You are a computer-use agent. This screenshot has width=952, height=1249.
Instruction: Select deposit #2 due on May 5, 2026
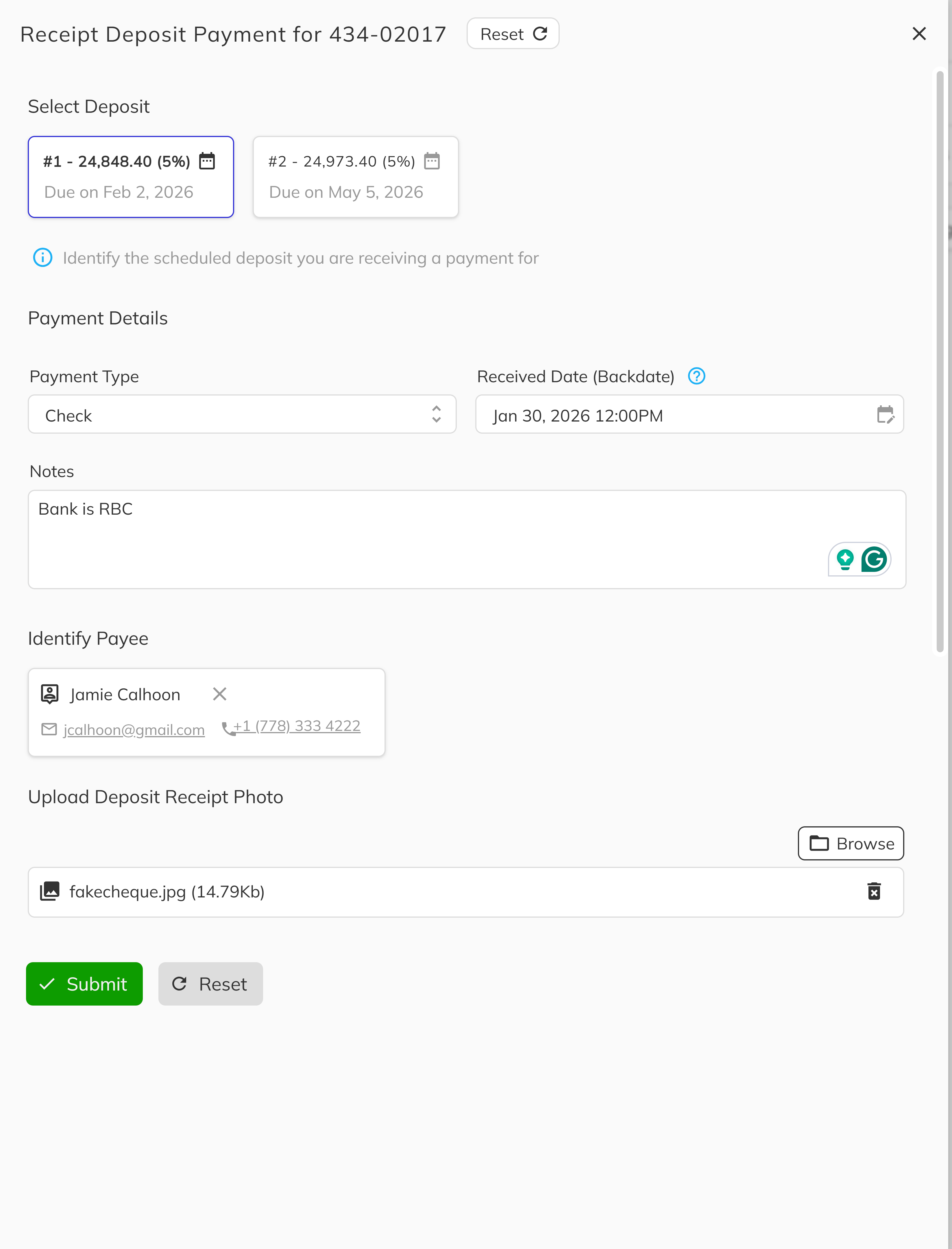point(355,176)
